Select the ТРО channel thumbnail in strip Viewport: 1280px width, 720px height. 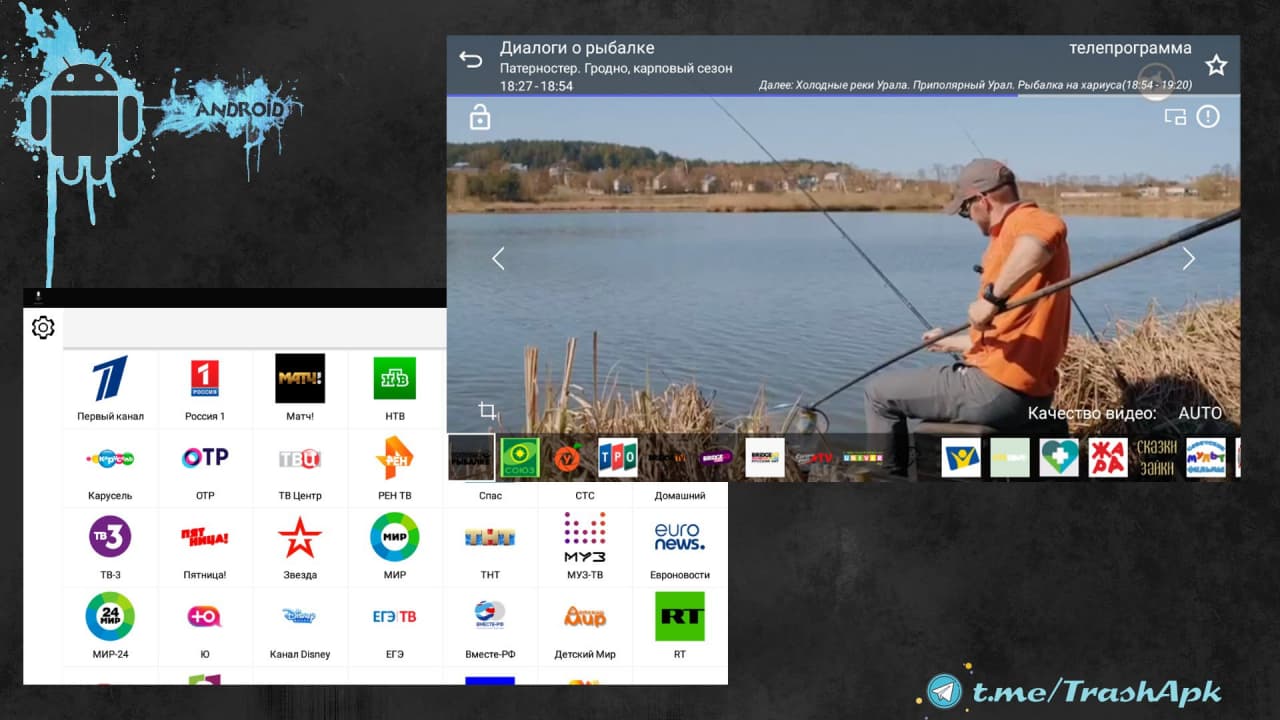pyautogui.click(x=618, y=458)
